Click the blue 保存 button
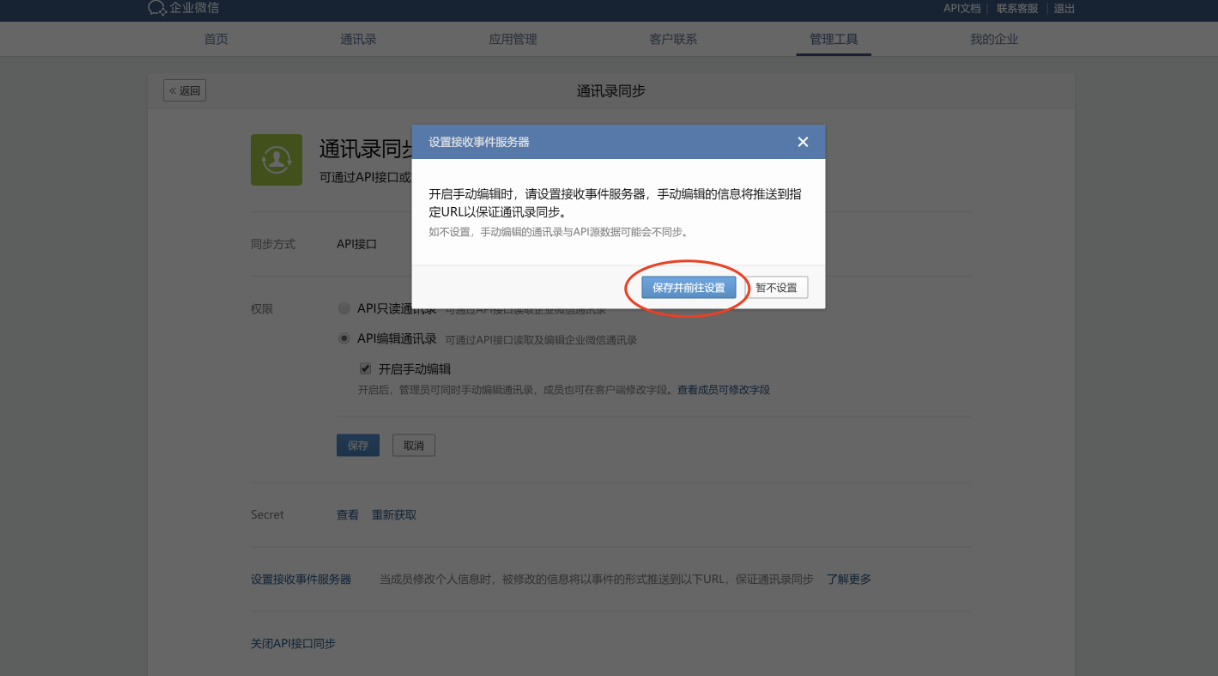1218x676 pixels. pyautogui.click(x=358, y=446)
